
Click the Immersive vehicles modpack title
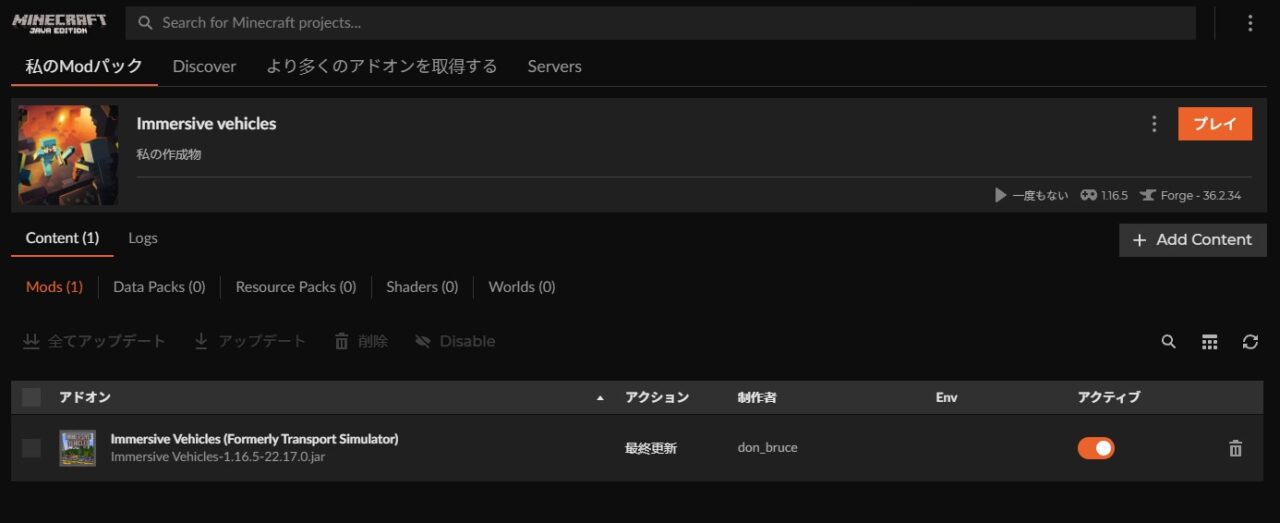point(206,124)
